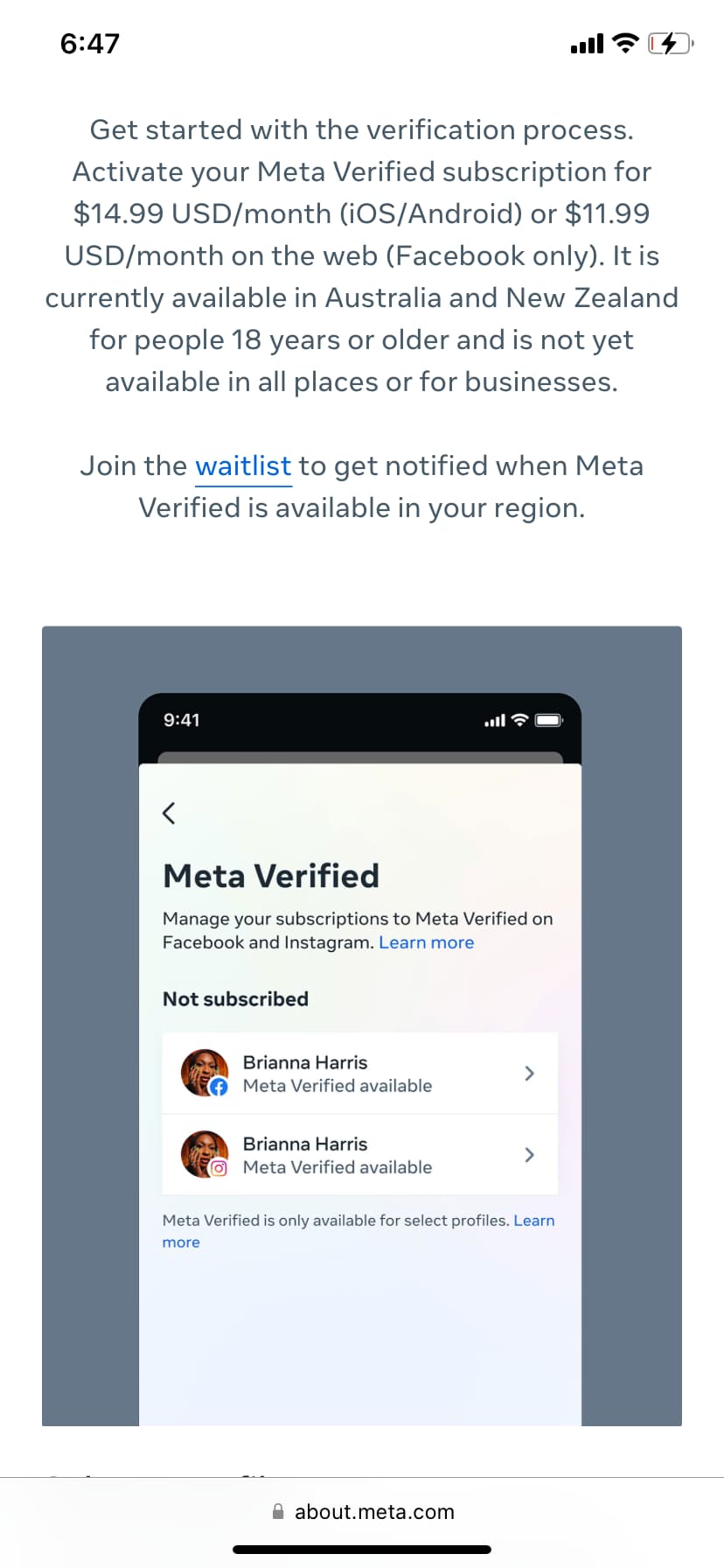Tap the back chevron above Meta Verified
The height and width of the screenshot is (1568, 724).
pos(169,813)
